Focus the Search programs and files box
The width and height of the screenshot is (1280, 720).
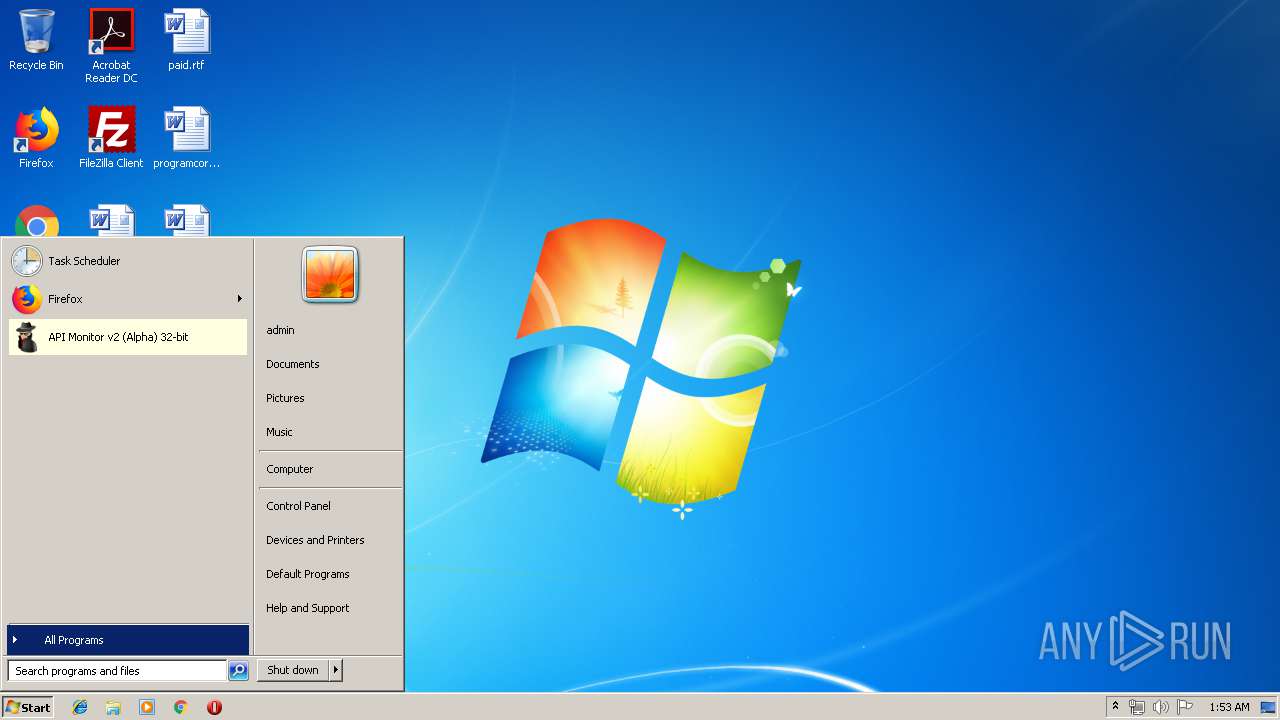tap(117, 671)
